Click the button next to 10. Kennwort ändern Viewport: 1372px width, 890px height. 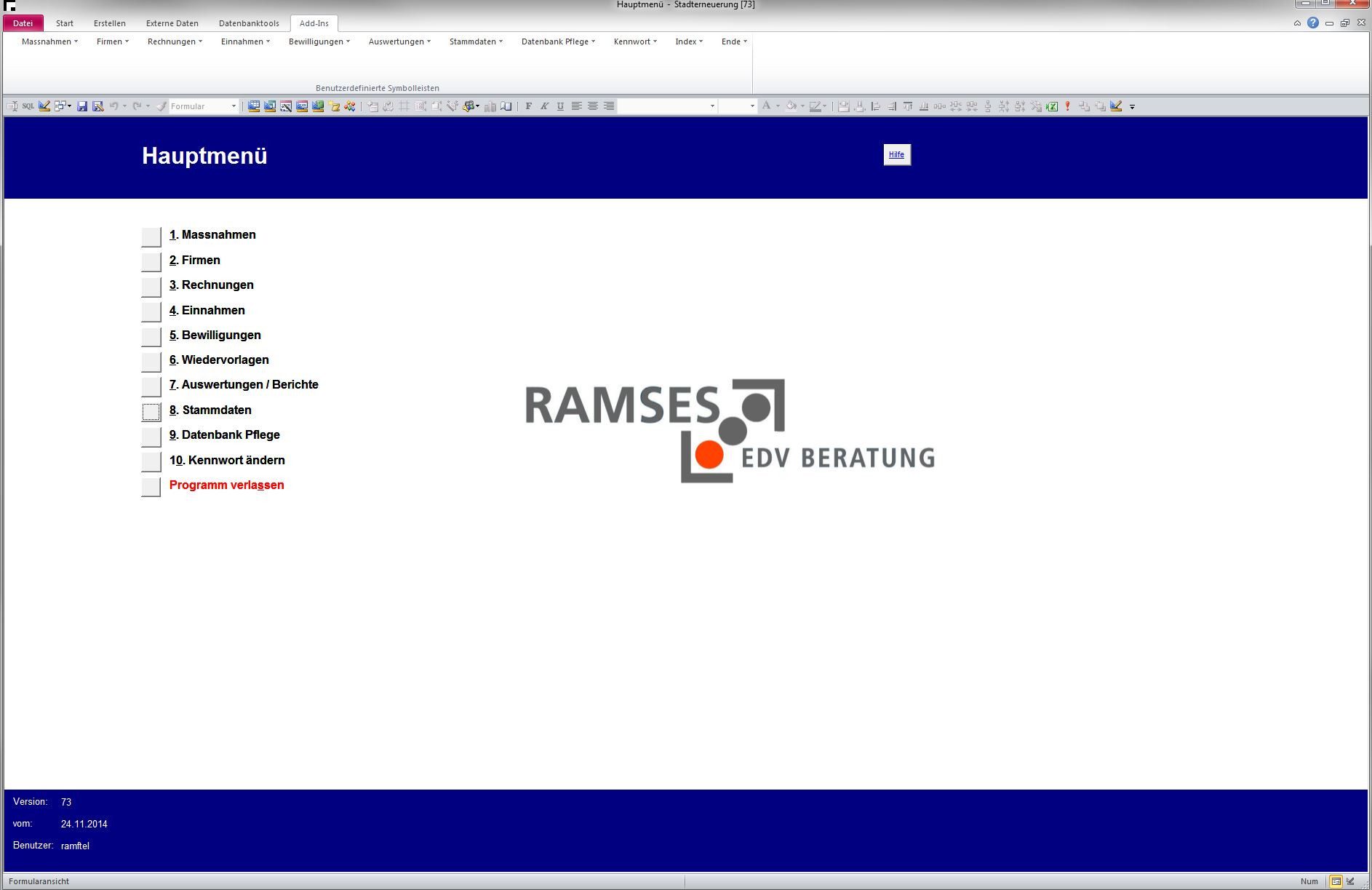pyautogui.click(x=151, y=461)
